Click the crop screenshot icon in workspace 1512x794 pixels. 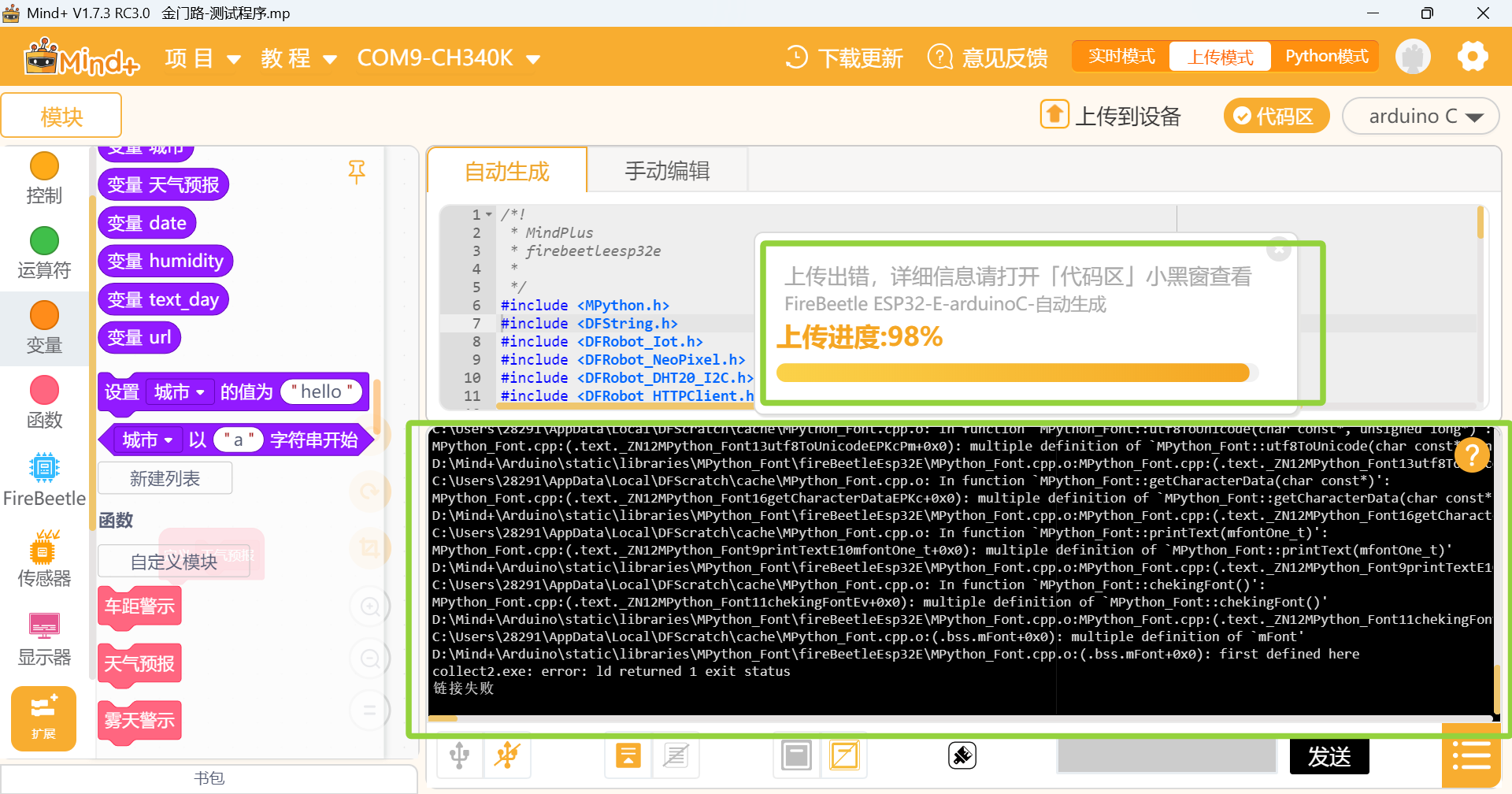coord(370,547)
